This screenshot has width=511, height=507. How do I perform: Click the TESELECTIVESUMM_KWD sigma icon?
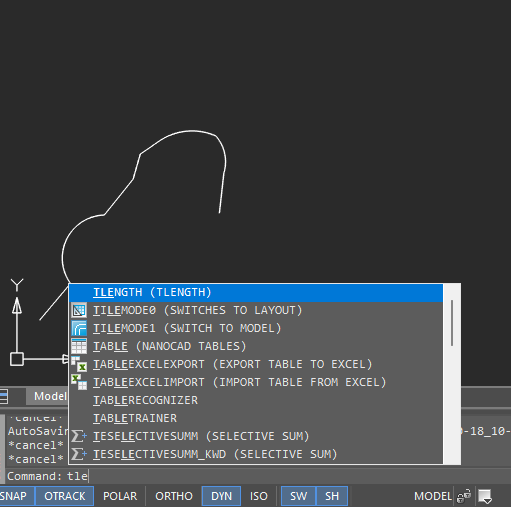tap(79, 454)
